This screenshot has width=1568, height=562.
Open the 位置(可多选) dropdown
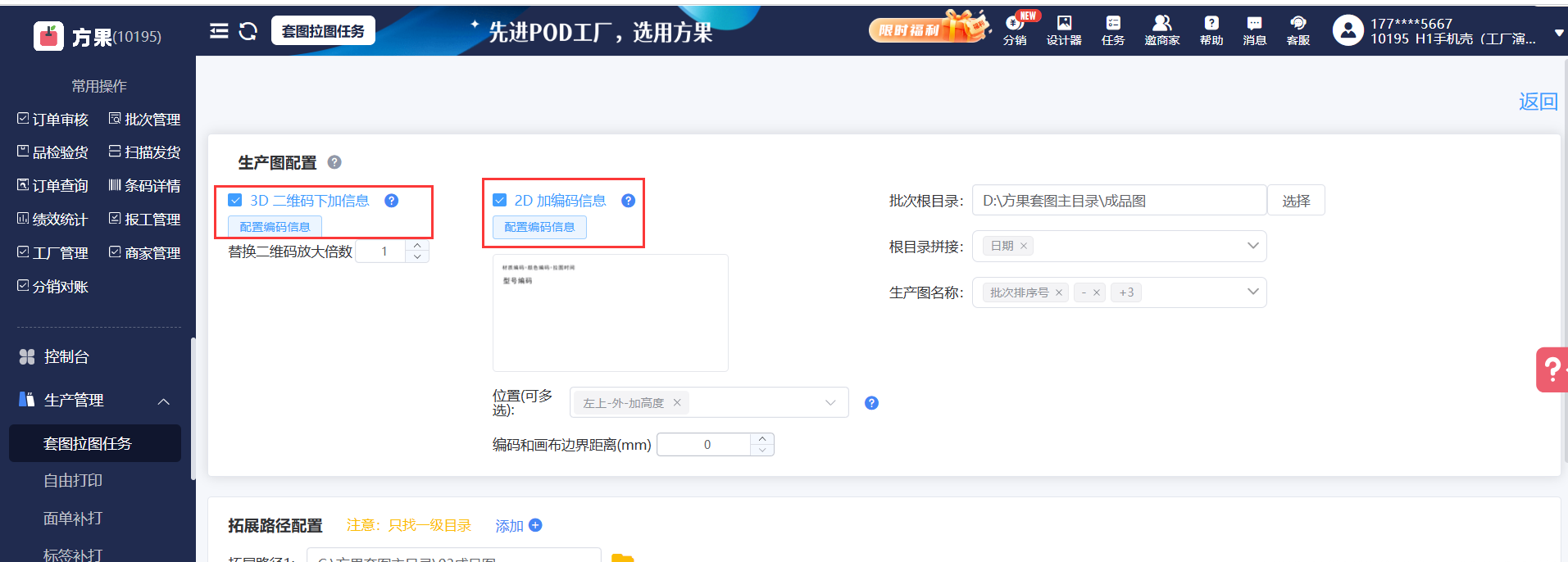(709, 402)
